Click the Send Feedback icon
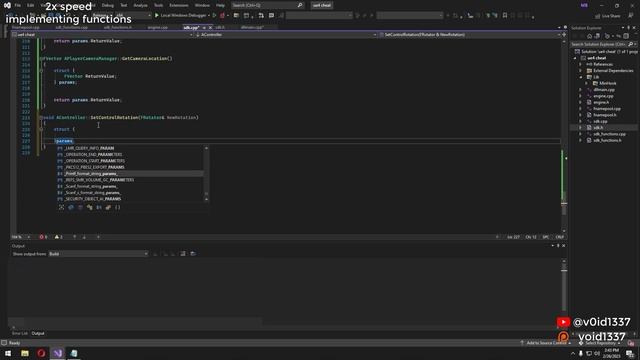The width and height of the screenshot is (640, 360). [631, 16]
